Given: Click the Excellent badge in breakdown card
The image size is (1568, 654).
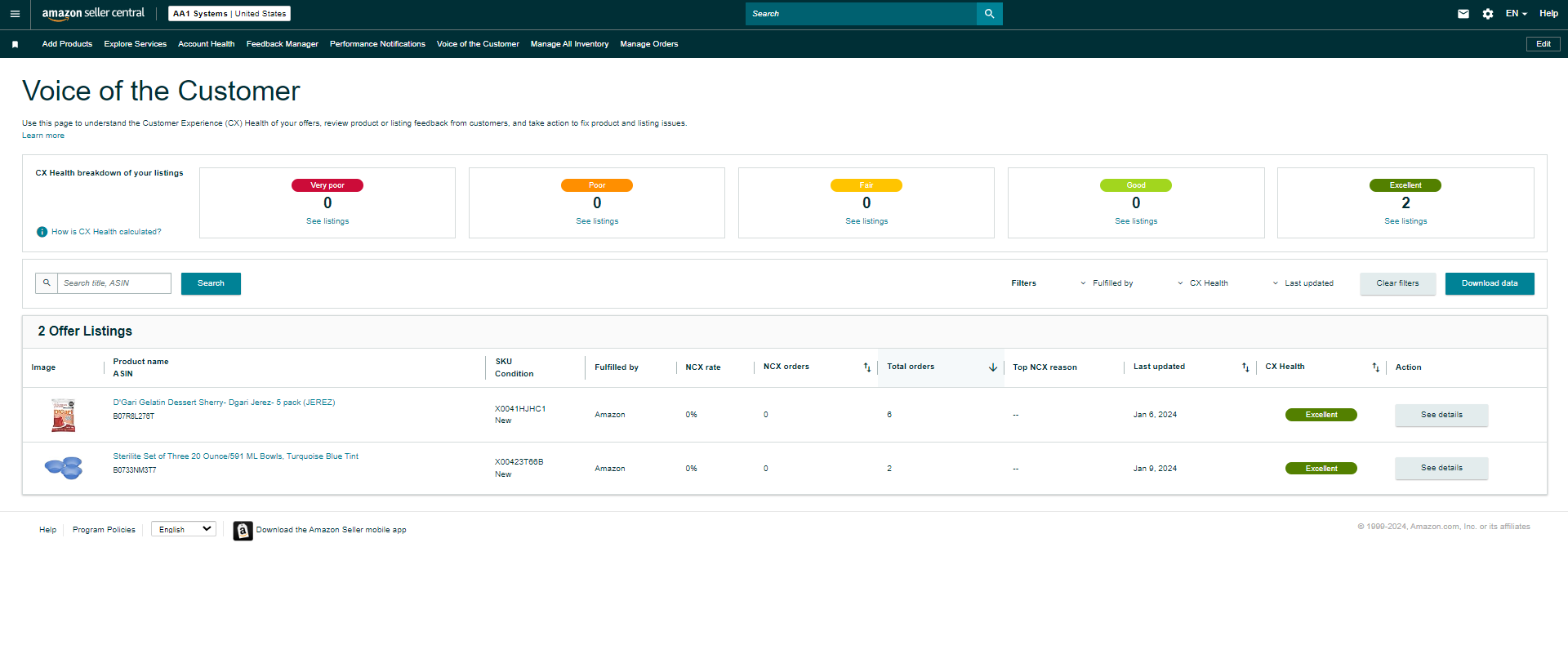Looking at the screenshot, I should [1405, 185].
